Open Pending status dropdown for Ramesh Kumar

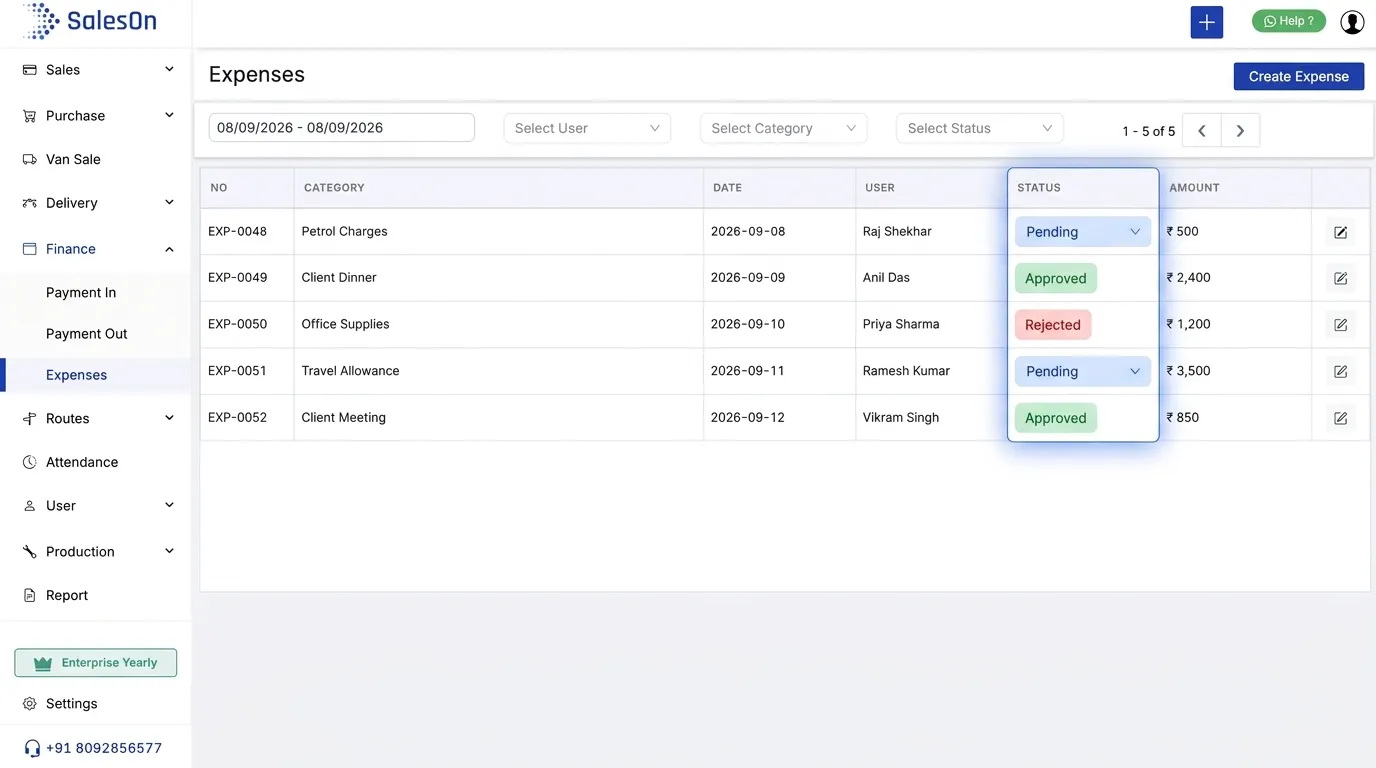click(1083, 371)
